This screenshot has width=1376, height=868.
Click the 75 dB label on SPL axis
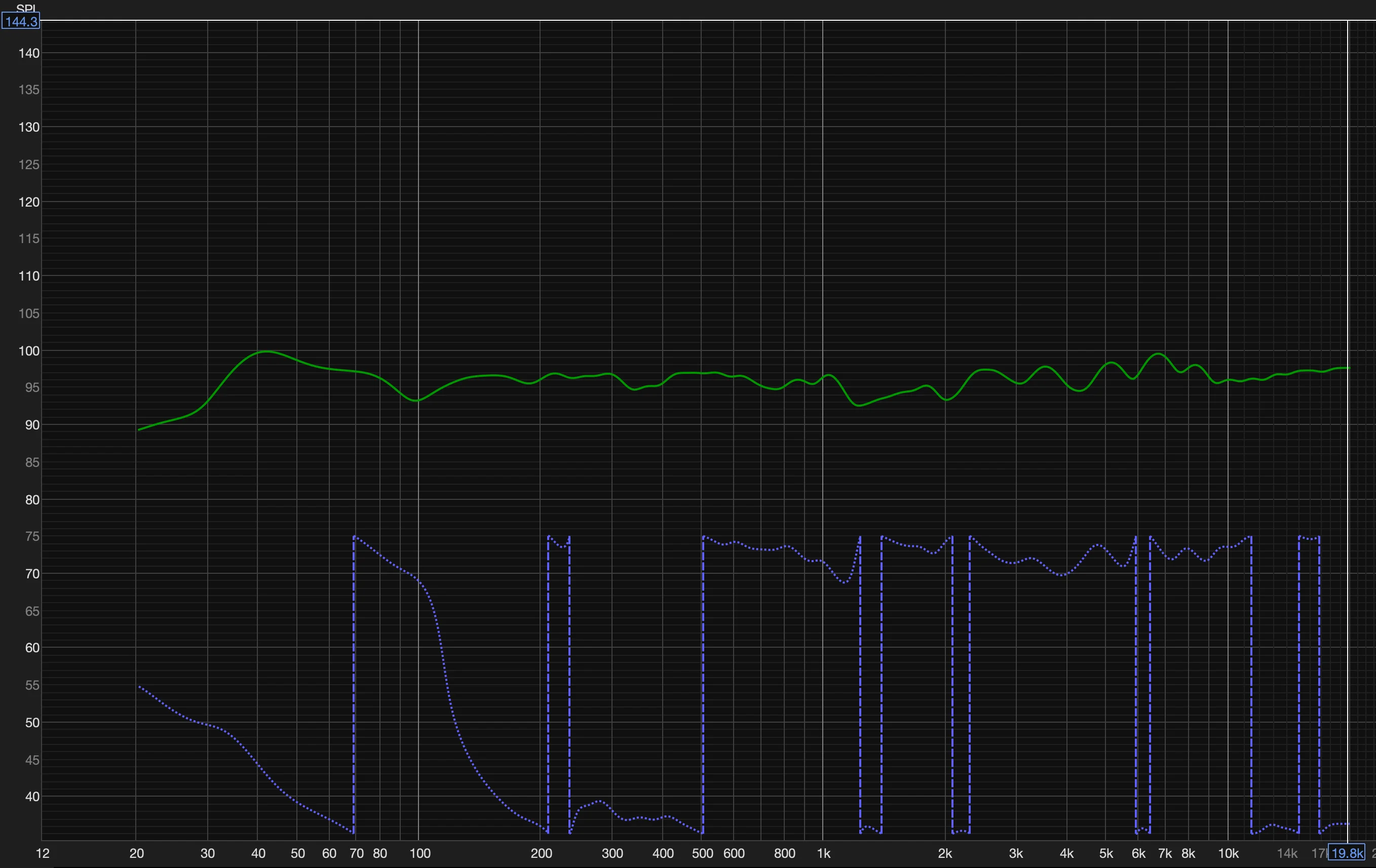tap(32, 537)
